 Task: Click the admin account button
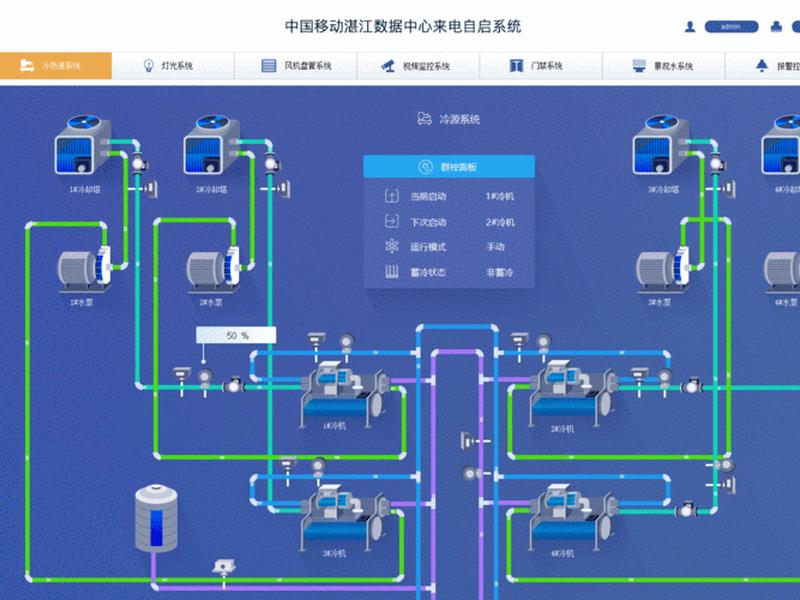coord(731,27)
